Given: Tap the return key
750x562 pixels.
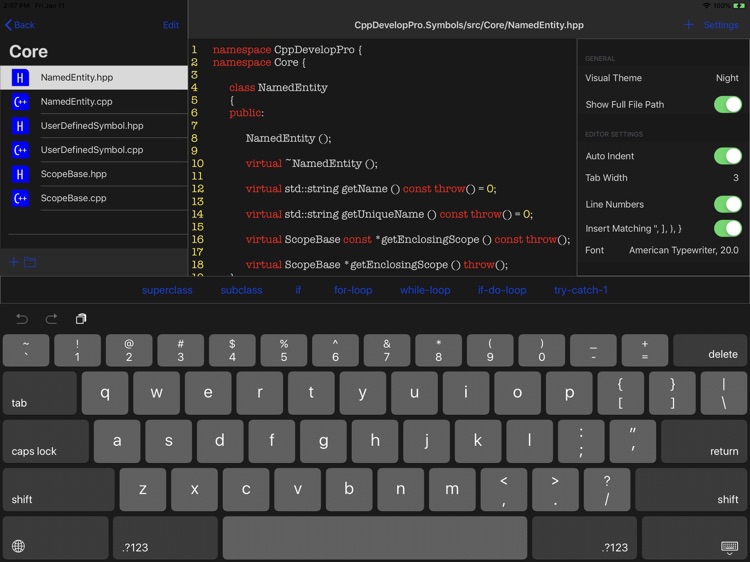Looking at the screenshot, I should (704, 441).
